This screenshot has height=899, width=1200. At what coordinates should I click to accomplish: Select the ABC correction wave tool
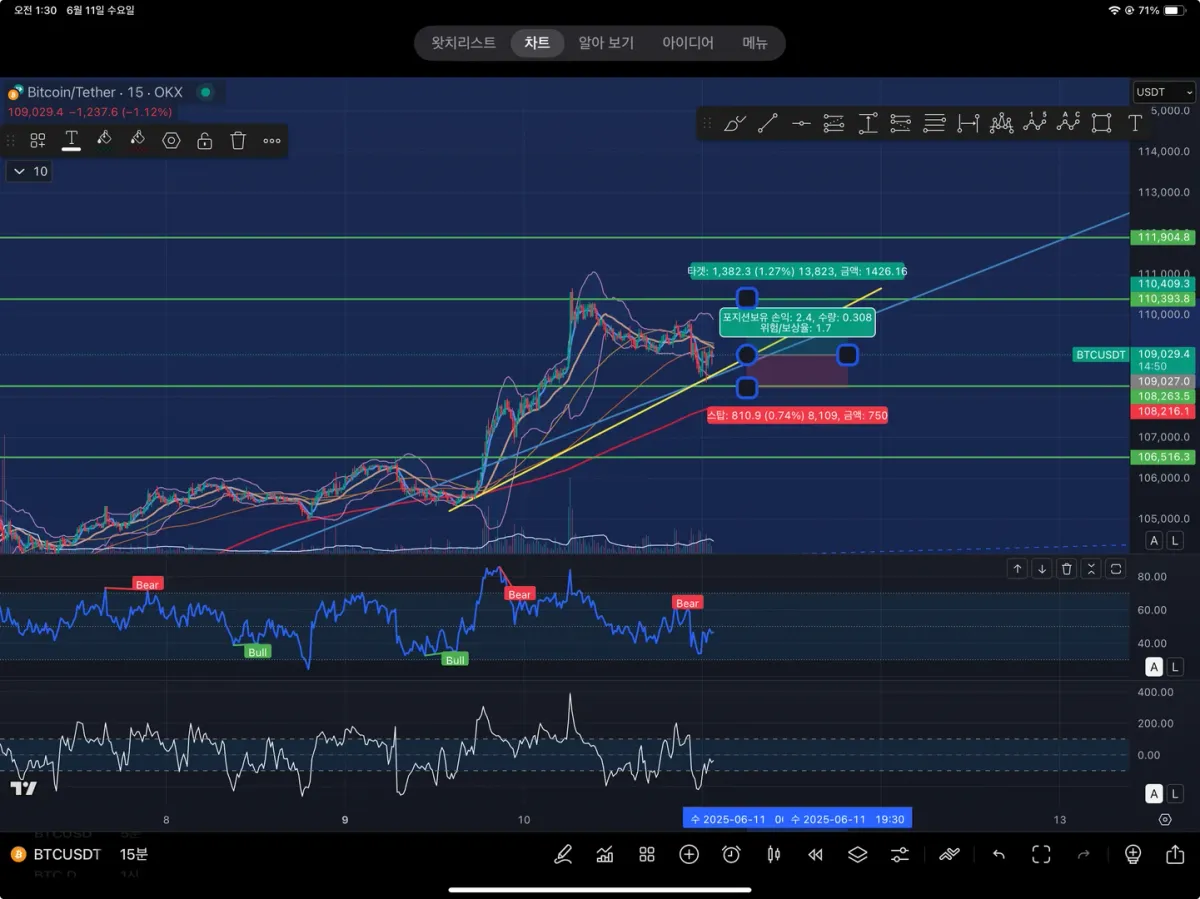pyautogui.click(x=1068, y=124)
